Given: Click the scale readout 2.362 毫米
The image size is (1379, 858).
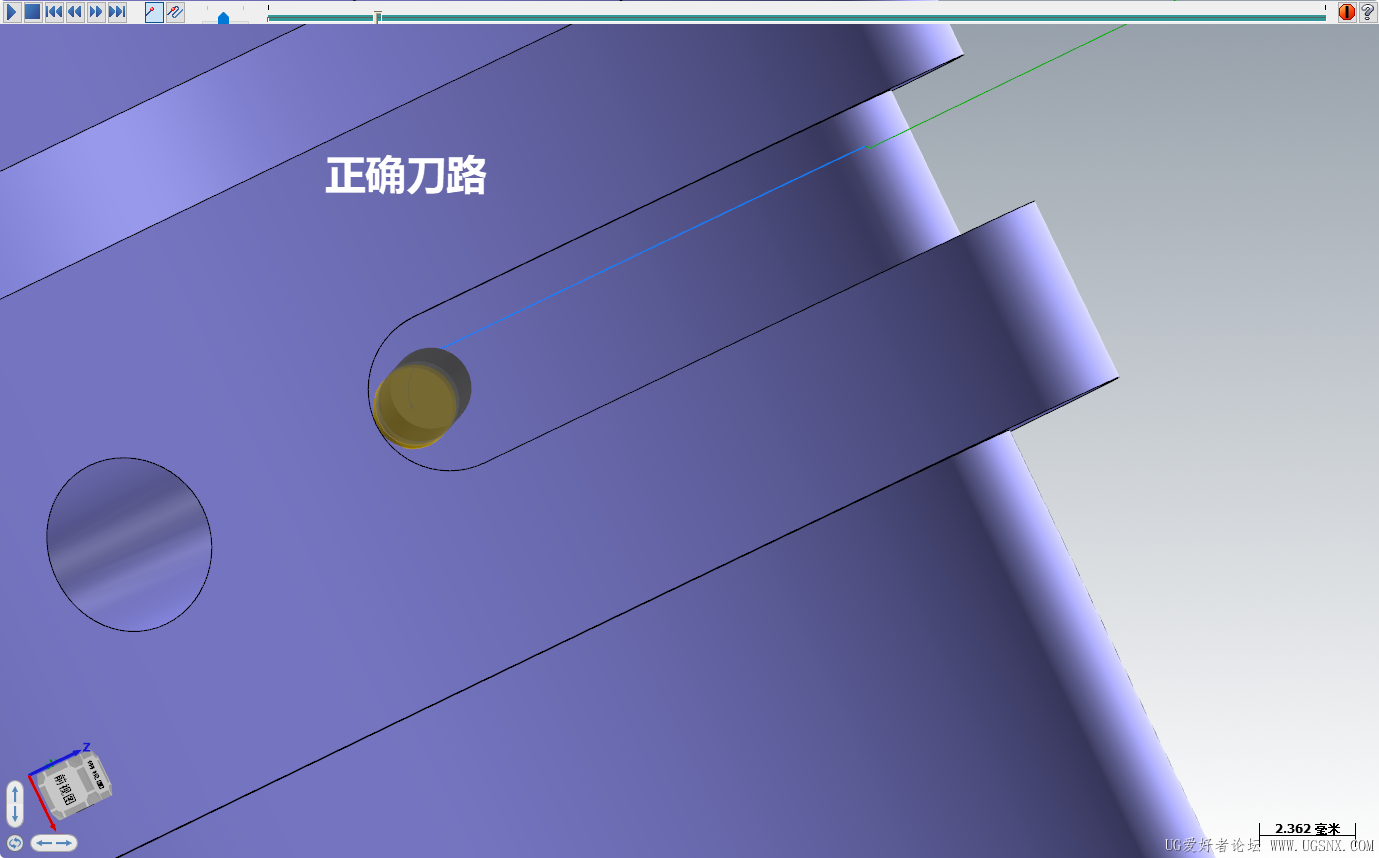Looking at the screenshot, I should [x=1307, y=829].
